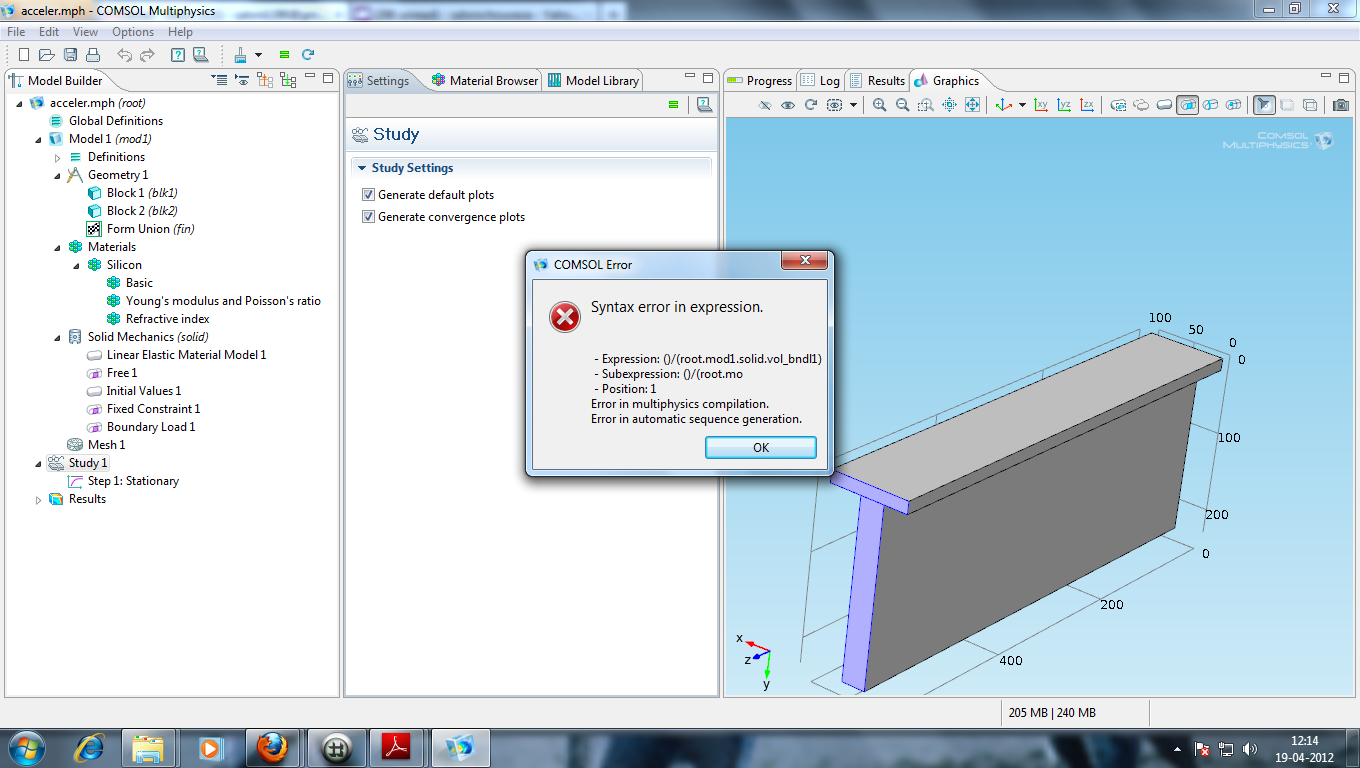Switch to the xy view in Graphics

click(x=1041, y=105)
